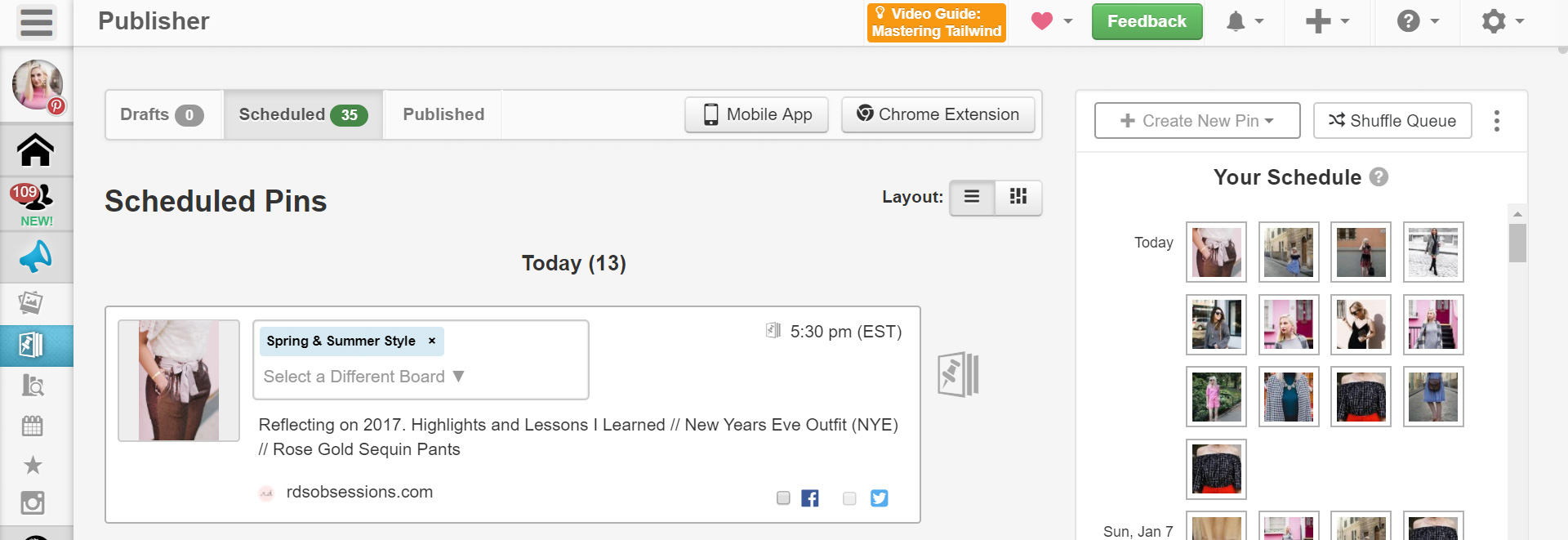Open the Instagram icon in sidebar

coord(33,502)
